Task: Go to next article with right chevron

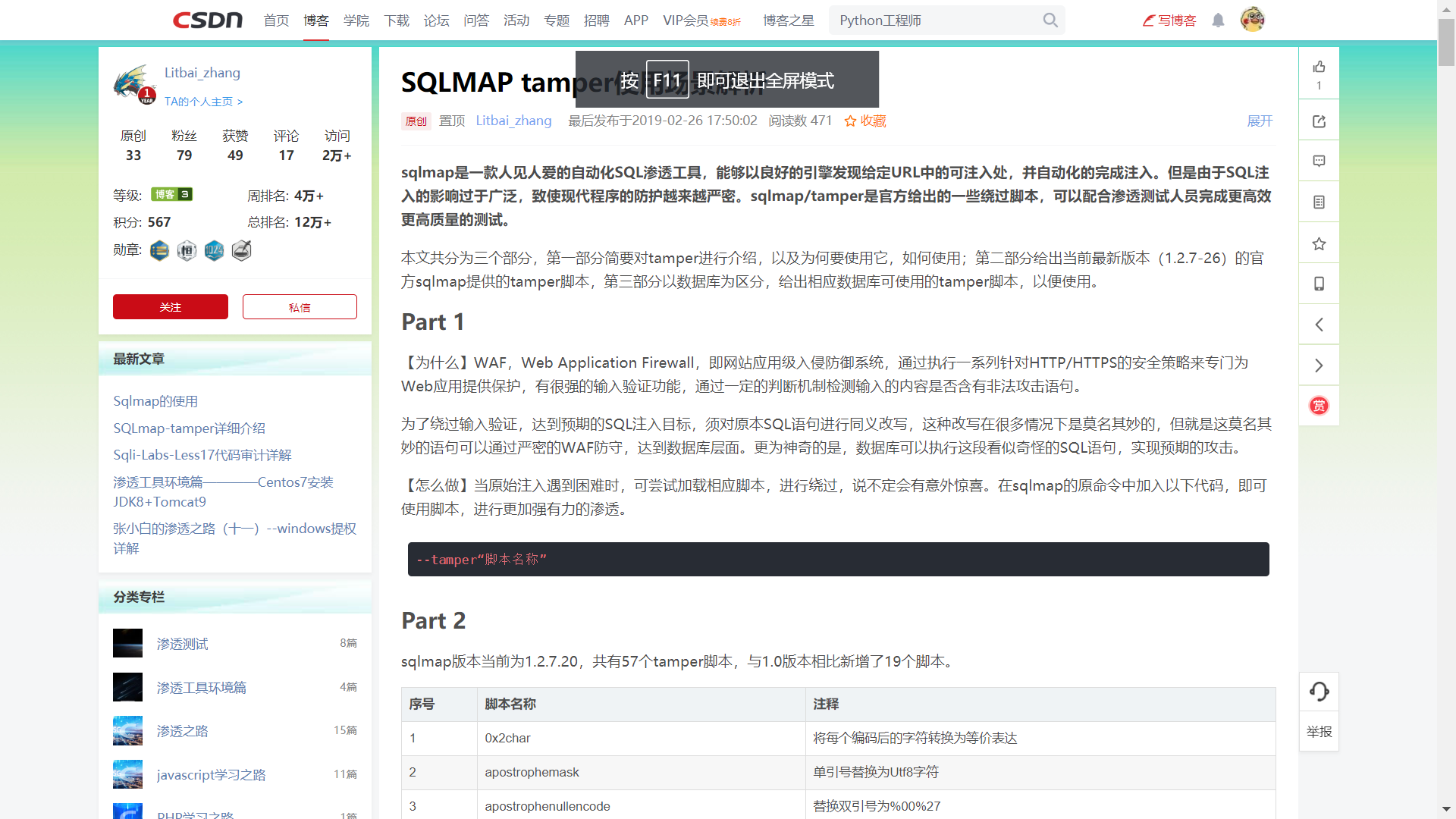Action: 1319,365
